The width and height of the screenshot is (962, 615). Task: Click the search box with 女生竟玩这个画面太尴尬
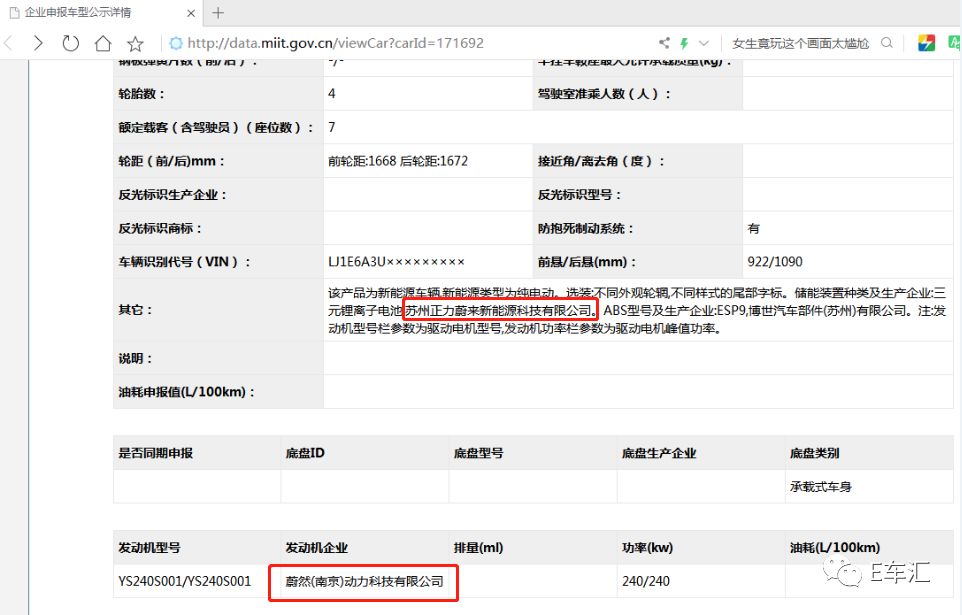pyautogui.click(x=800, y=43)
